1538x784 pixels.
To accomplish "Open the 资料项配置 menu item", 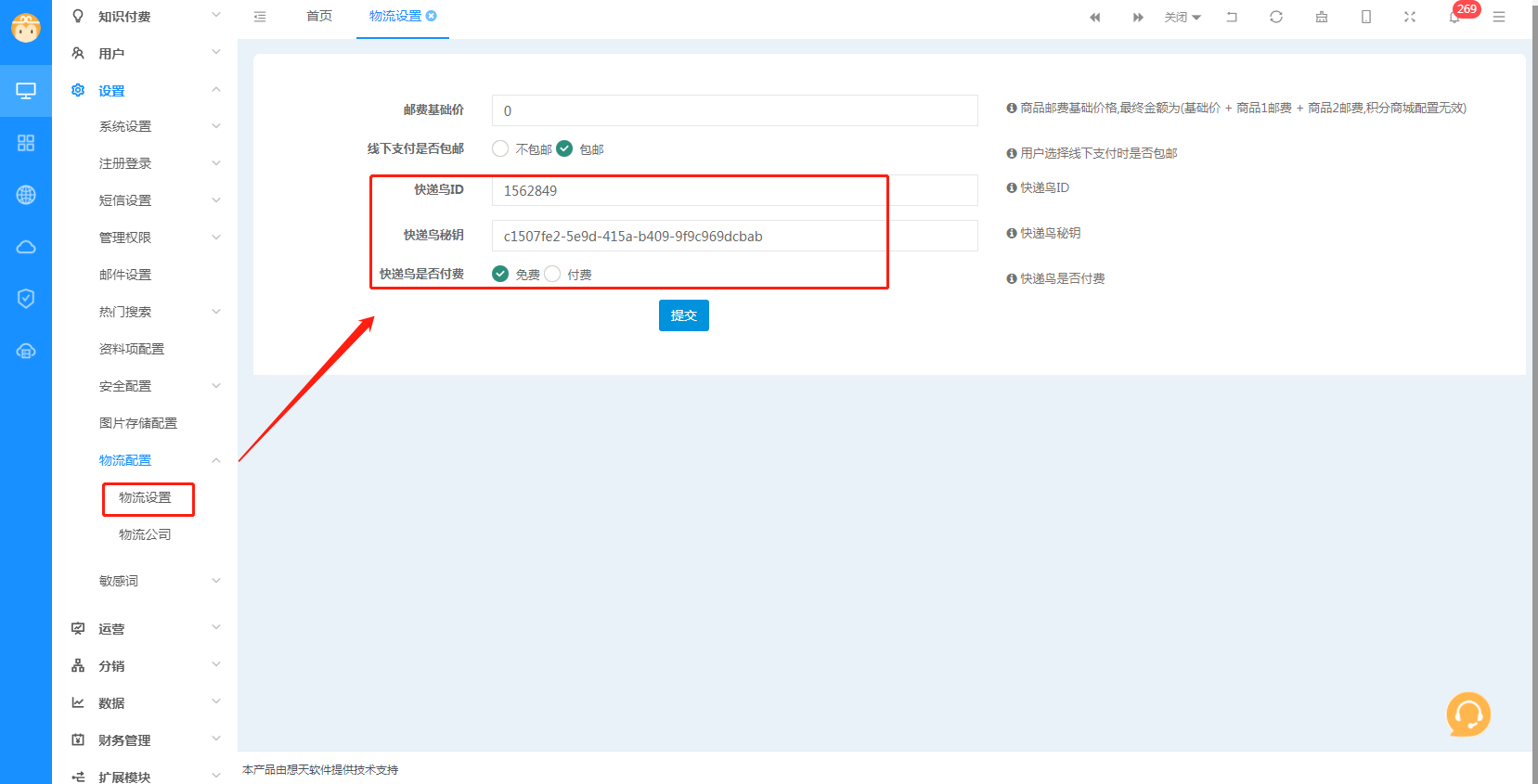I will (132, 350).
